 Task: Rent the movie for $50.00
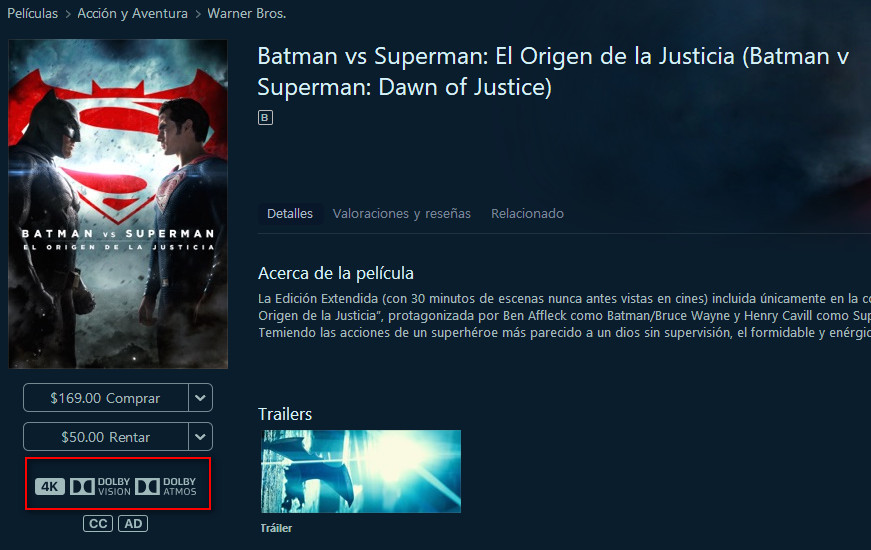(x=106, y=437)
